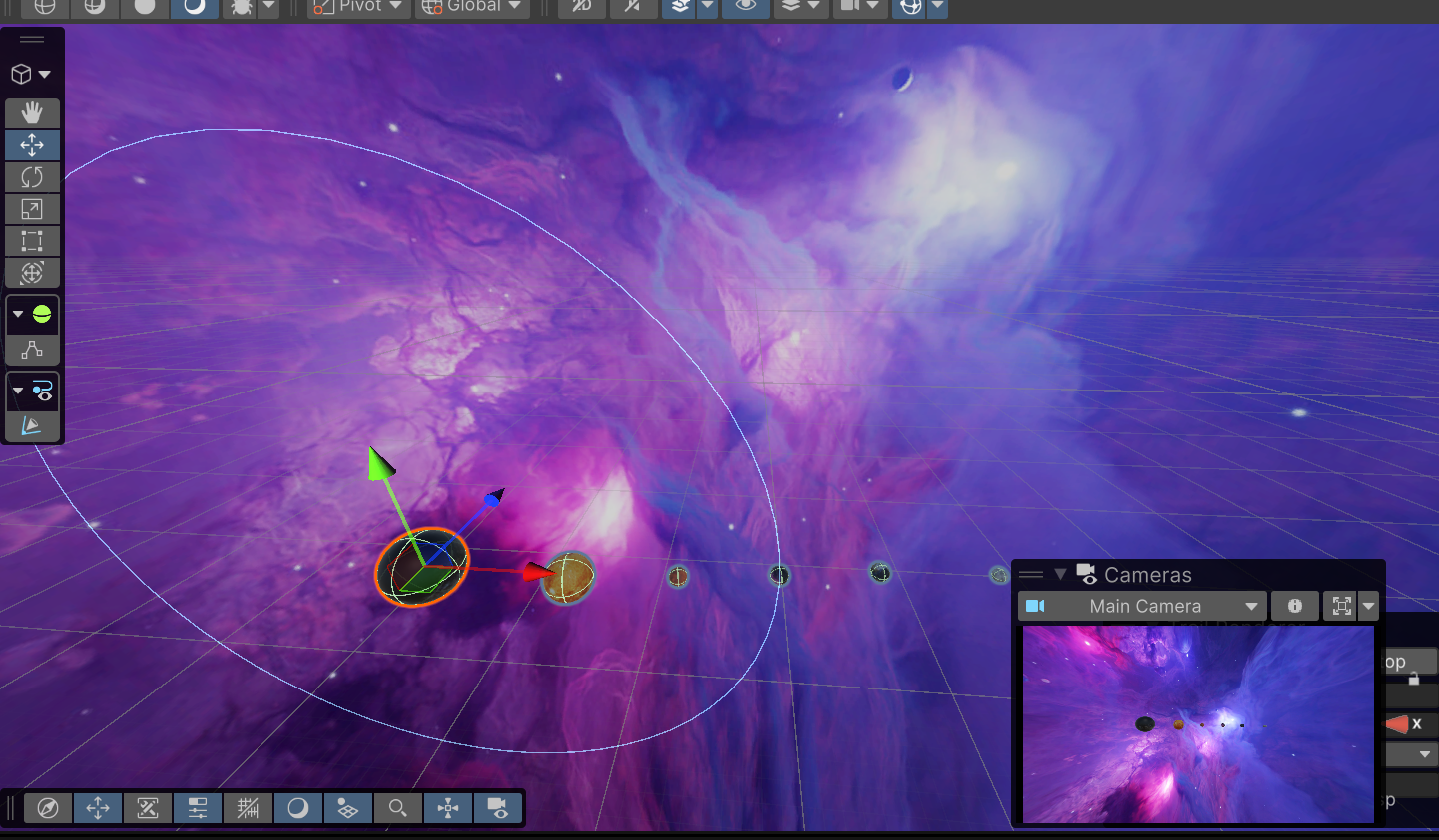This screenshot has height=840, width=1439.
Task: Click the red X-axis gizmo arrow
Action: click(540, 572)
